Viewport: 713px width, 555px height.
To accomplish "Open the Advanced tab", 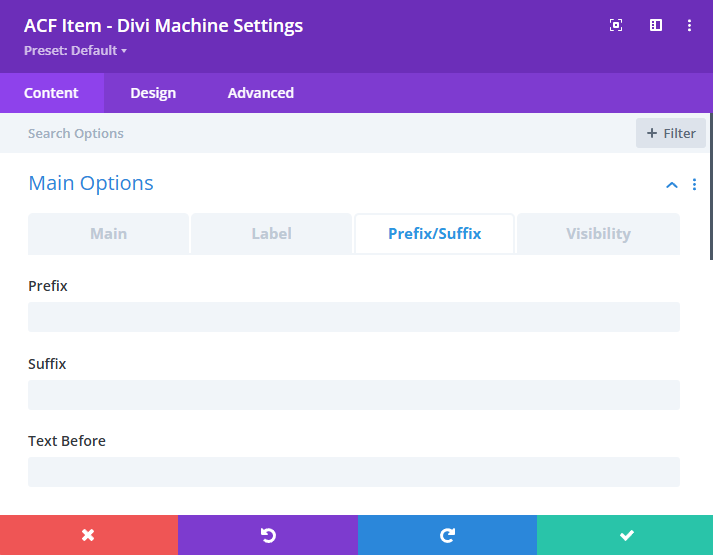I will click(260, 93).
